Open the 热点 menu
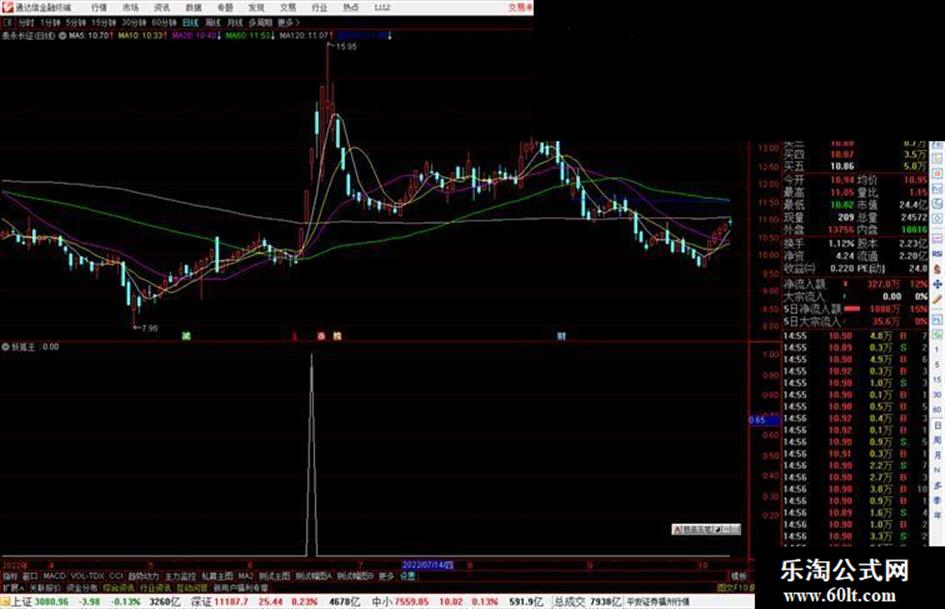Viewport: 945px width, 609px height. point(351,8)
